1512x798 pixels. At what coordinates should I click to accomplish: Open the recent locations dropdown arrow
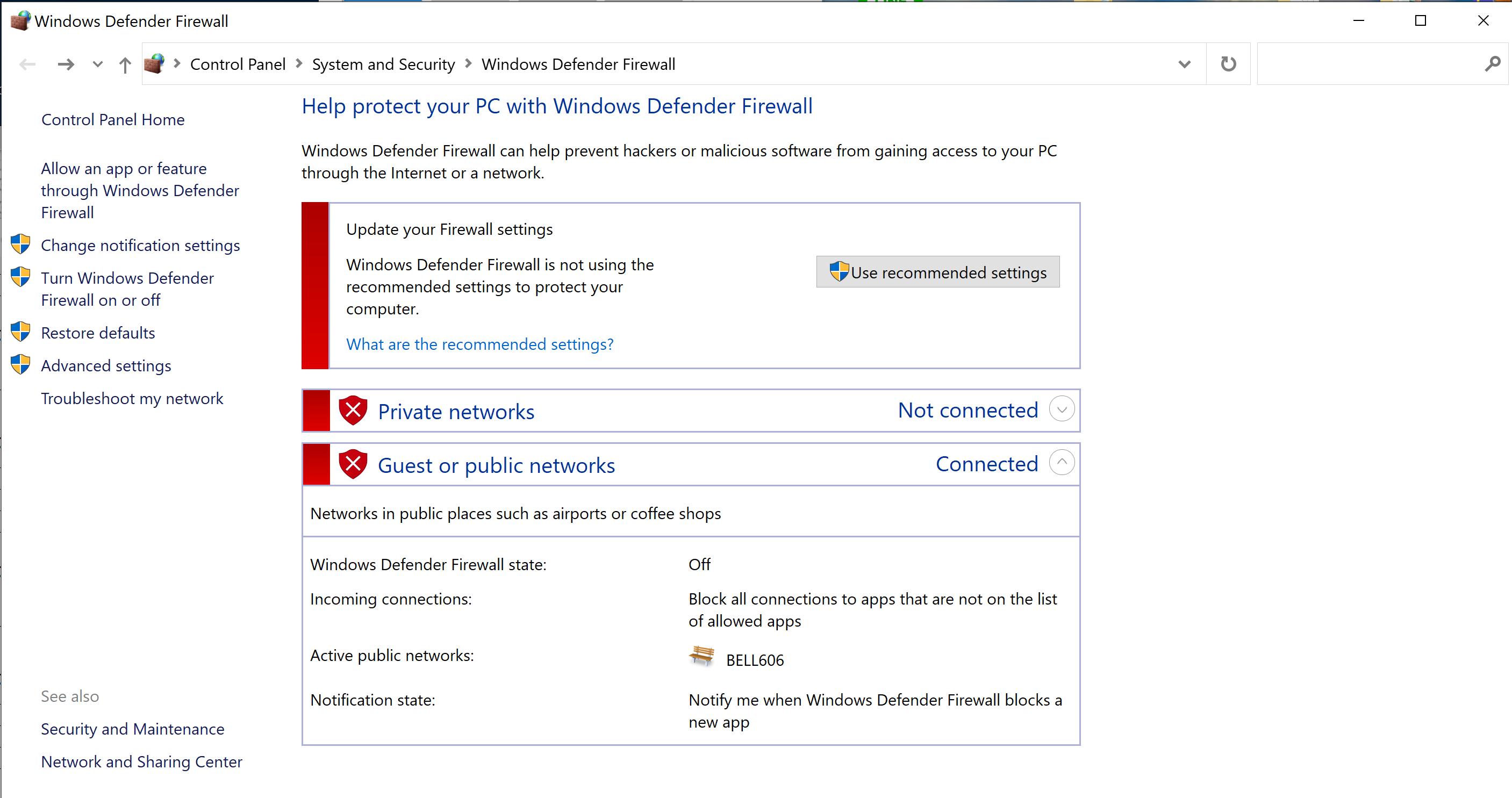coord(98,64)
